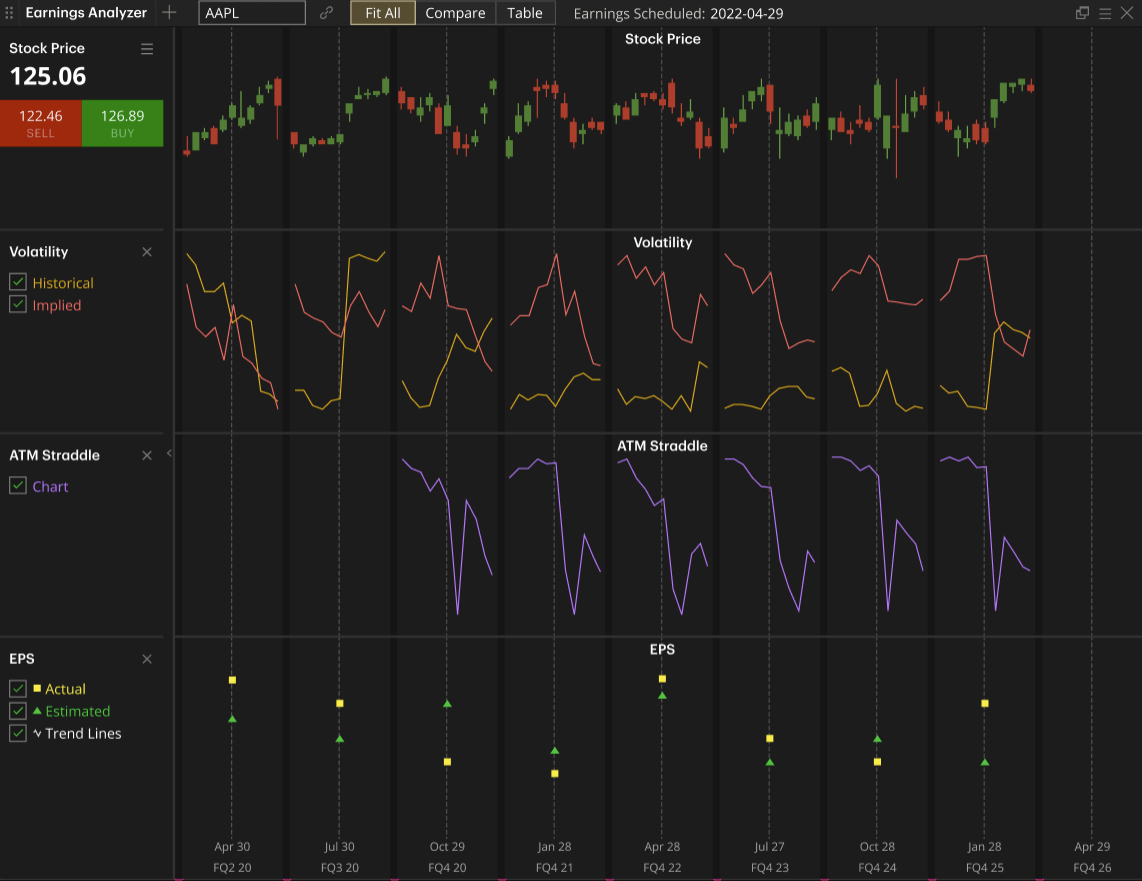Open the Table view
This screenshot has width=1142, height=881.
click(x=525, y=13)
